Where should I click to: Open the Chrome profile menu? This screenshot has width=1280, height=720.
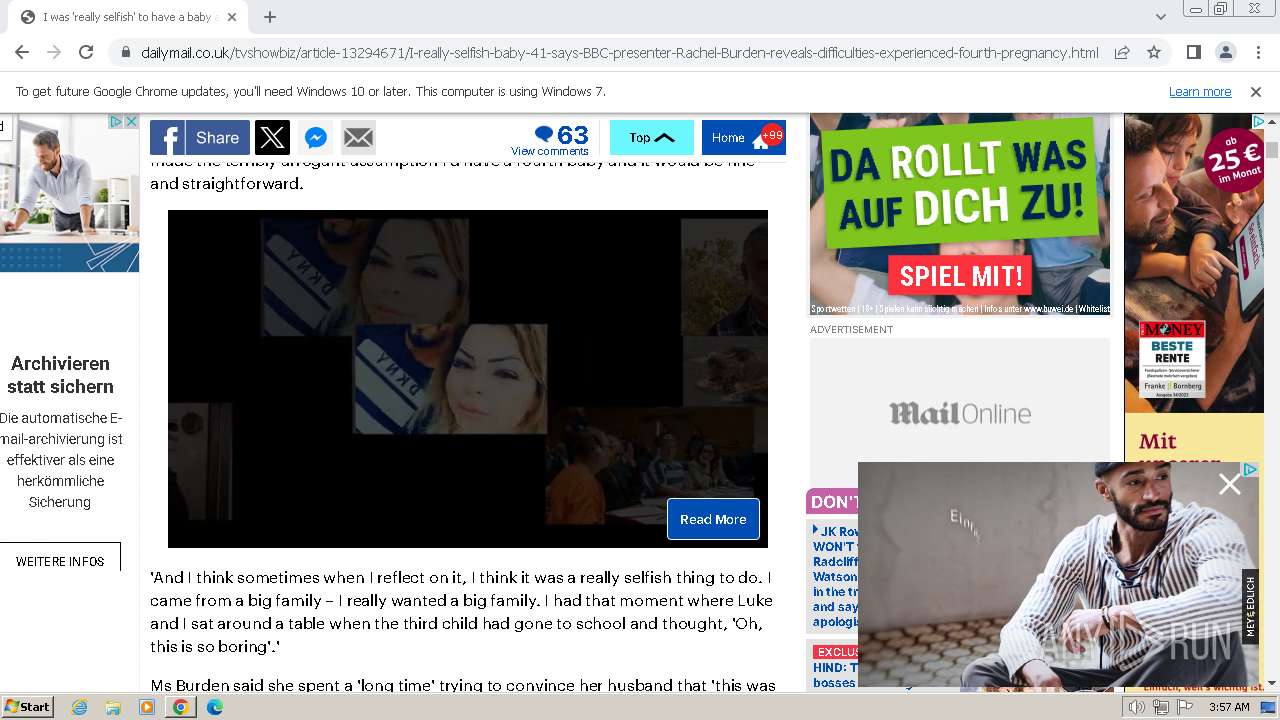pos(1226,53)
